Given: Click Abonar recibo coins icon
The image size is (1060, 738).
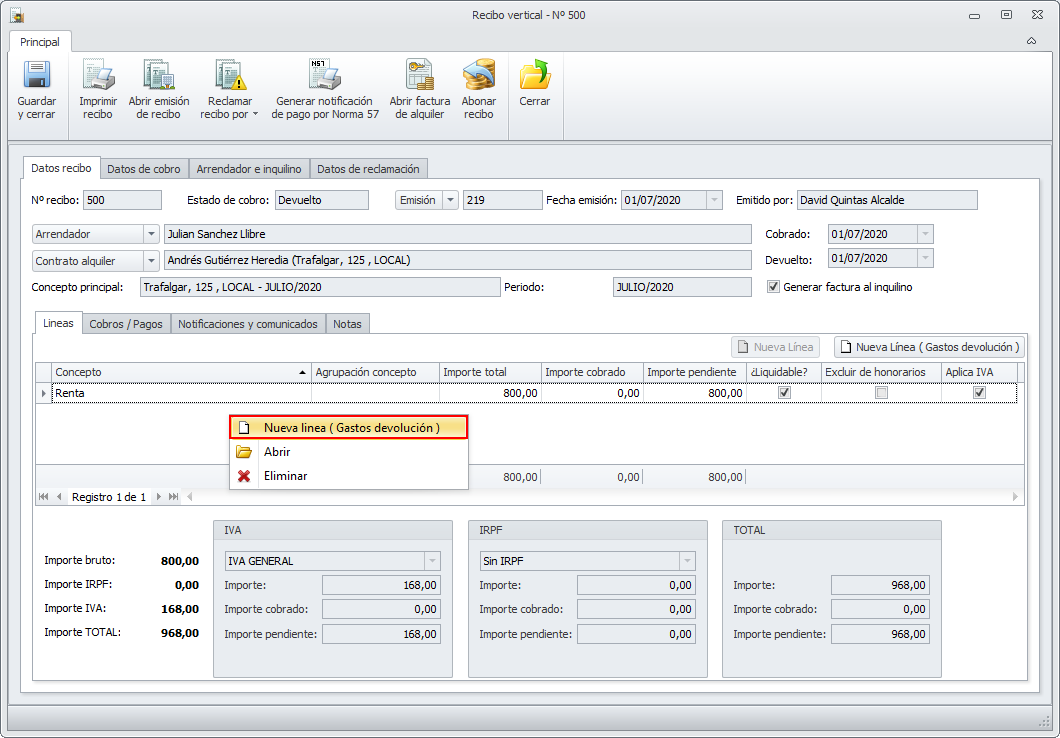Looking at the screenshot, I should point(478,77).
